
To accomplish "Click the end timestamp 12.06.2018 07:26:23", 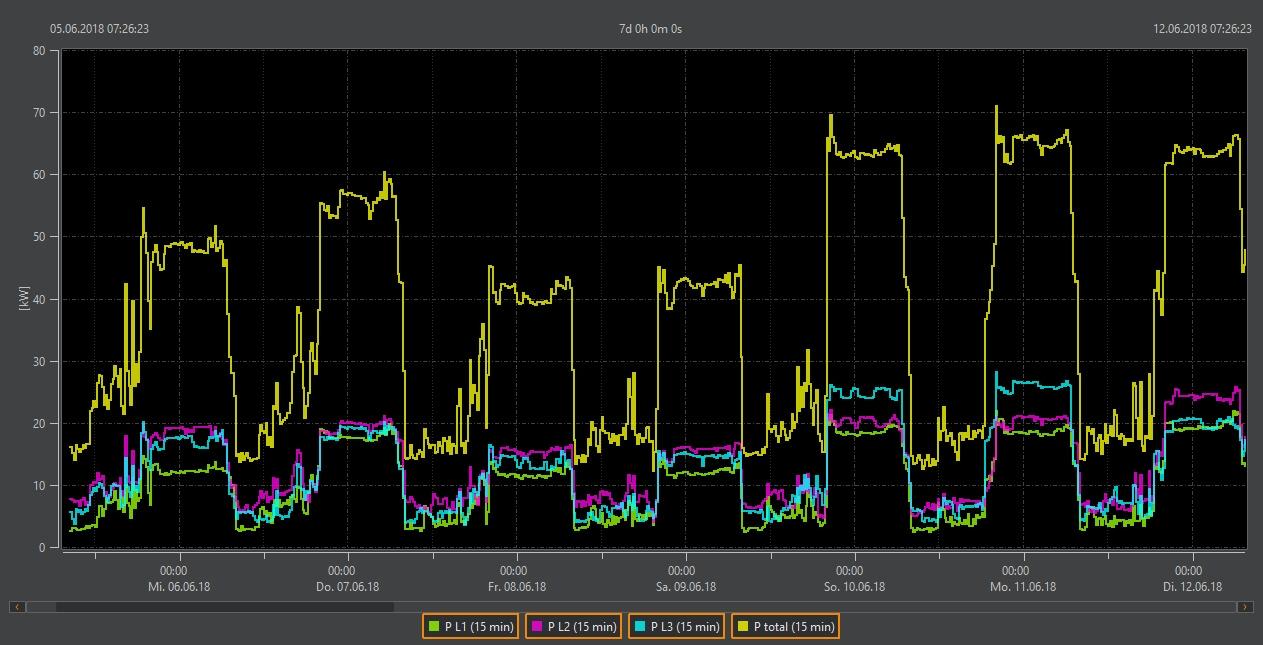I will pyautogui.click(x=1202, y=29).
